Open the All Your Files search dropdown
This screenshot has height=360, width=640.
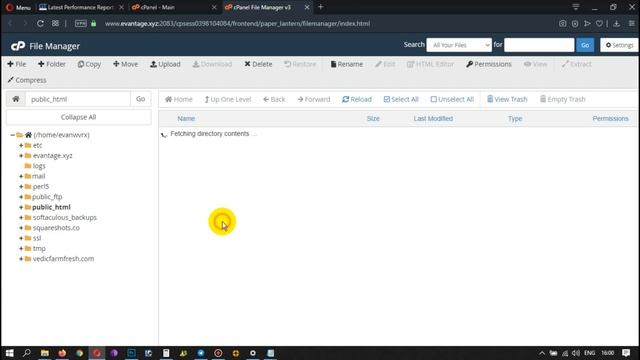[x=459, y=45]
